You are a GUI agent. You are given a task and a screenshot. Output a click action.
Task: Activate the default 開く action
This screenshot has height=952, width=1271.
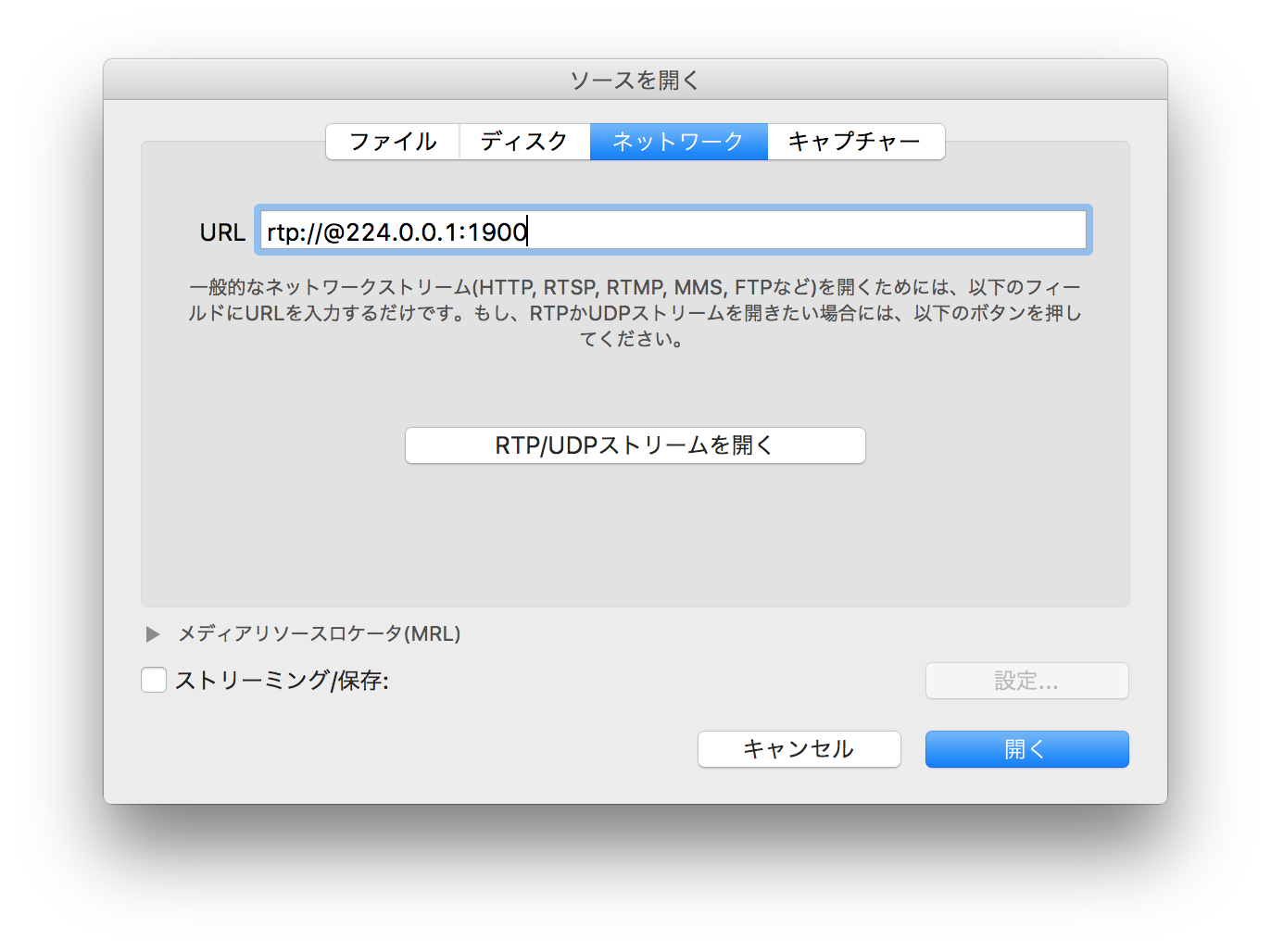[x=1026, y=749]
